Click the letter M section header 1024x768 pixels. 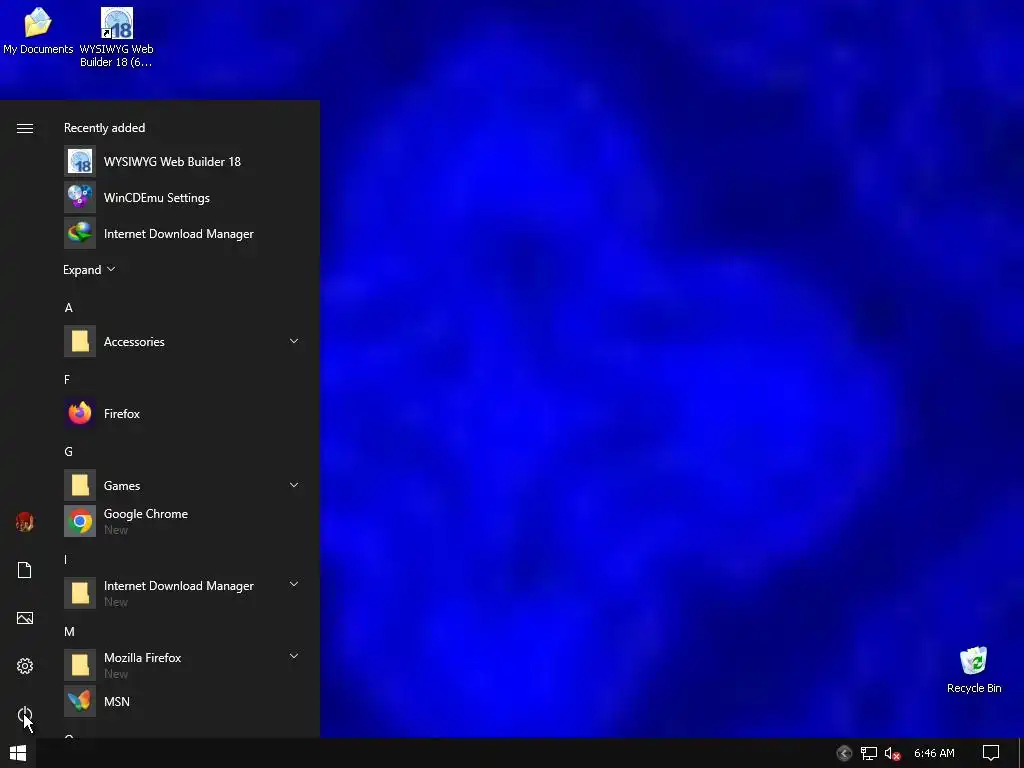[x=69, y=632]
